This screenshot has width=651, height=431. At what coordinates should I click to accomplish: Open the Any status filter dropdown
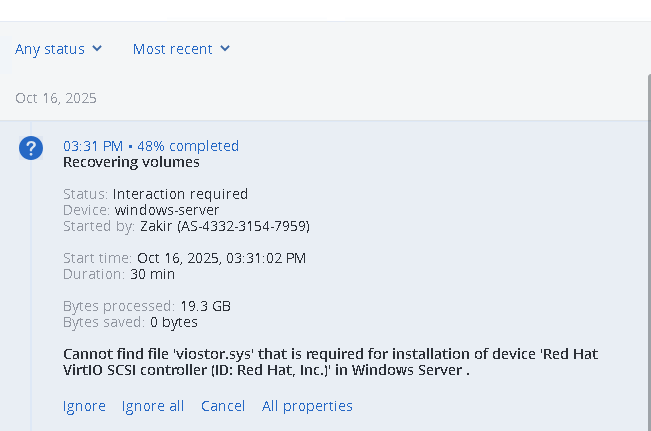tap(50, 49)
